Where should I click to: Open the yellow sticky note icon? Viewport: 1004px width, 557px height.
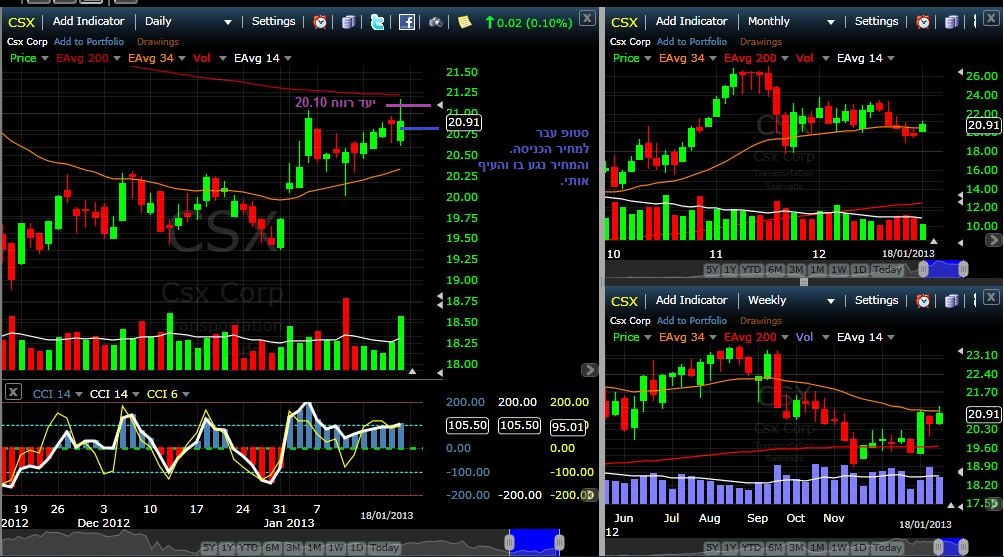[x=464, y=22]
